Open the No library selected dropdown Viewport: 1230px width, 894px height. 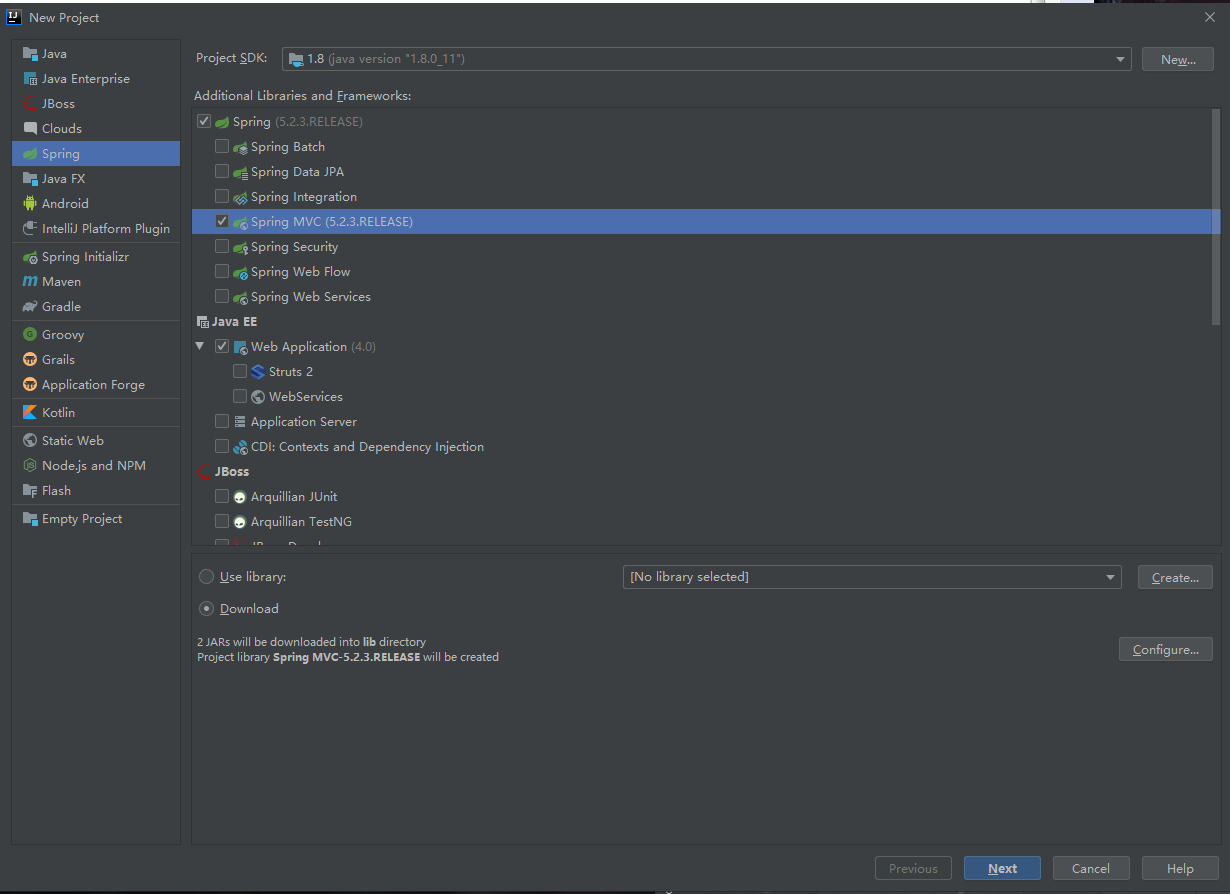click(x=872, y=577)
